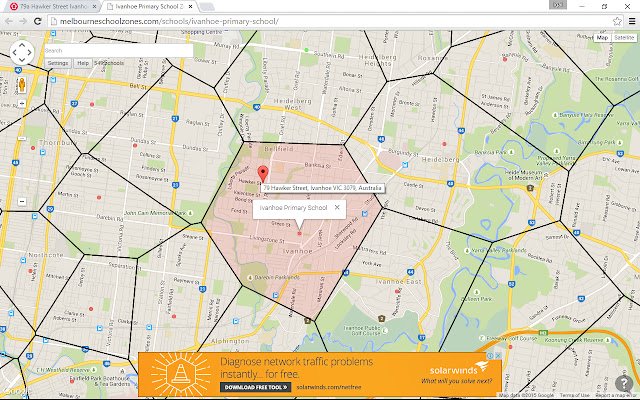Switch to the 79a Hawker Street Ivanhoe tab
Image resolution: width=640 pixels, height=400 pixels.
pyautogui.click(x=54, y=7)
